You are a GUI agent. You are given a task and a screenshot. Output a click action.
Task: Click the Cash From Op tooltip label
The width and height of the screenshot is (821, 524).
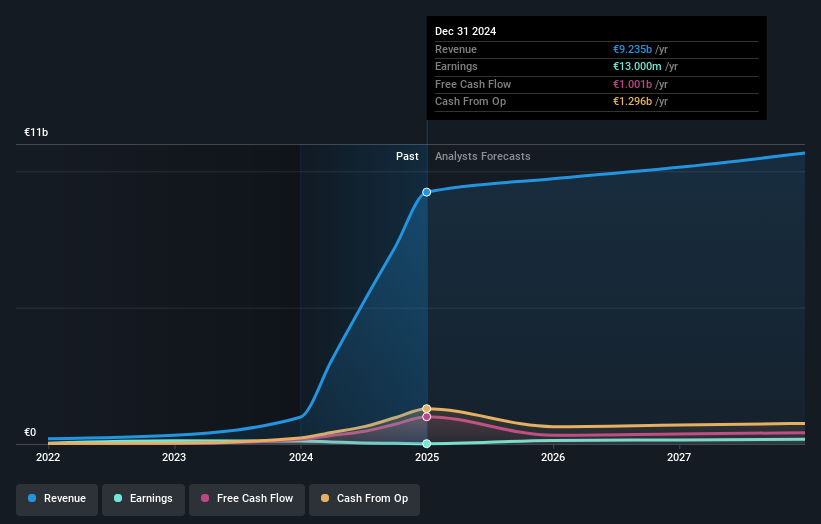(x=471, y=102)
